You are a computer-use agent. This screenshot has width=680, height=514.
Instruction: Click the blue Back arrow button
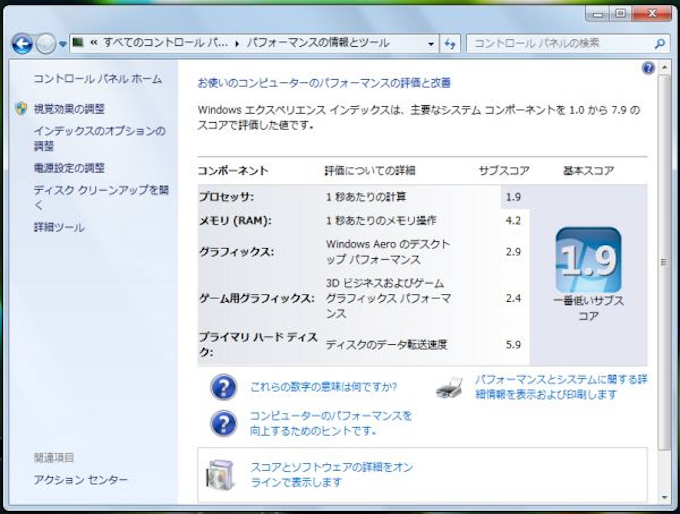point(22,44)
